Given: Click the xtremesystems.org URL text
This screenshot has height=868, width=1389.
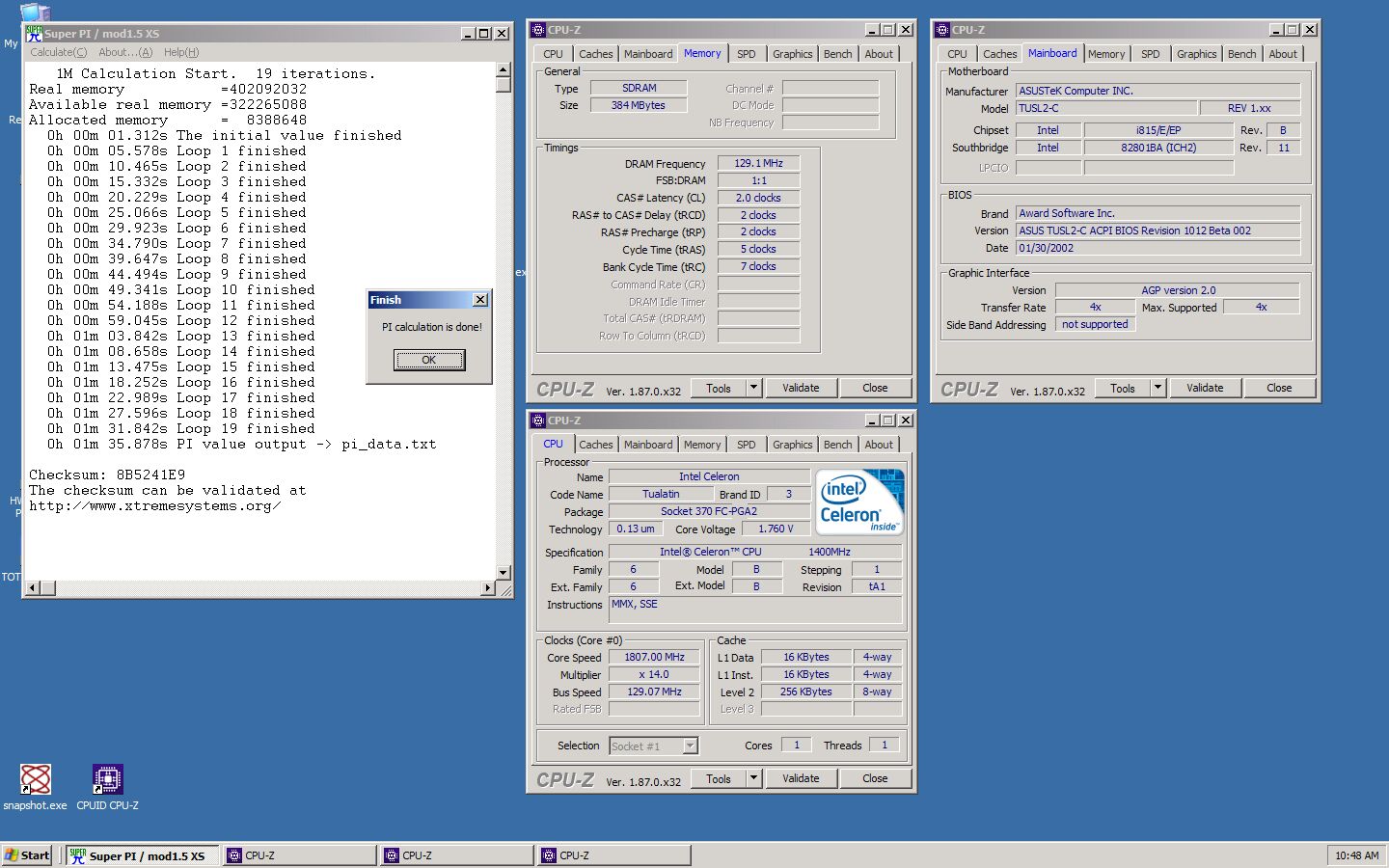Looking at the screenshot, I should 154,505.
